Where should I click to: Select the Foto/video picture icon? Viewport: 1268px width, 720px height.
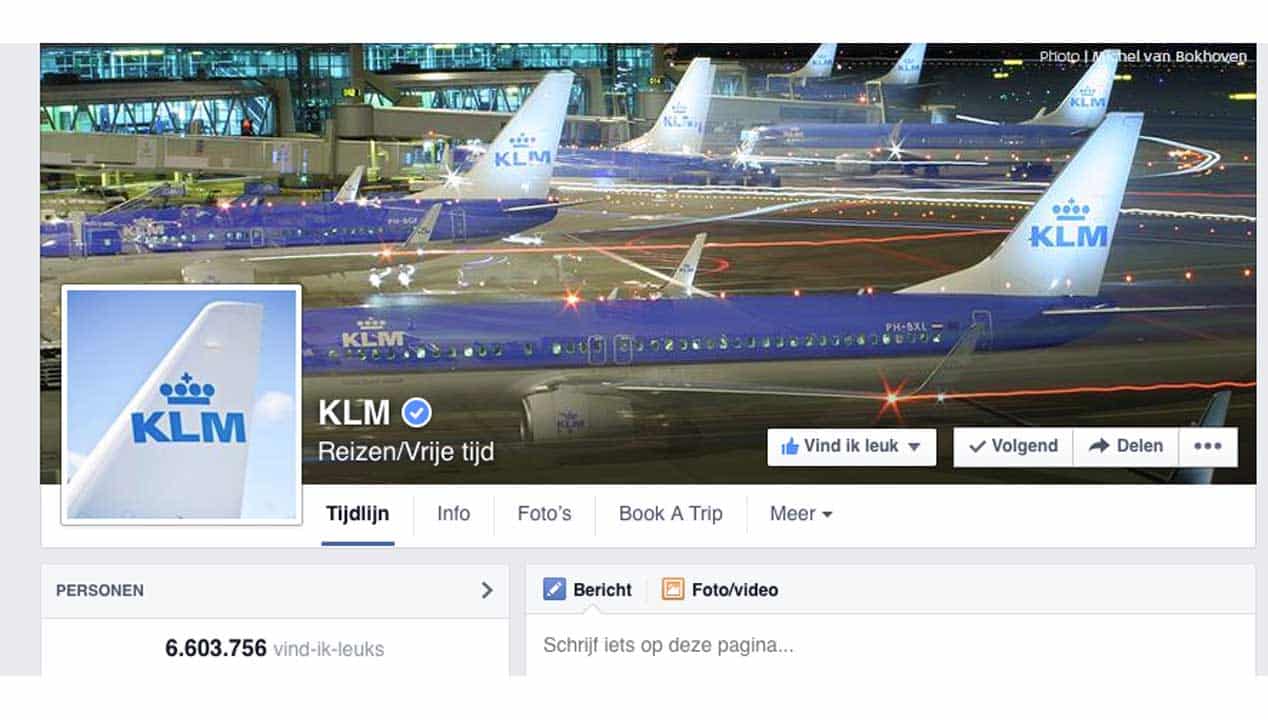click(x=672, y=589)
